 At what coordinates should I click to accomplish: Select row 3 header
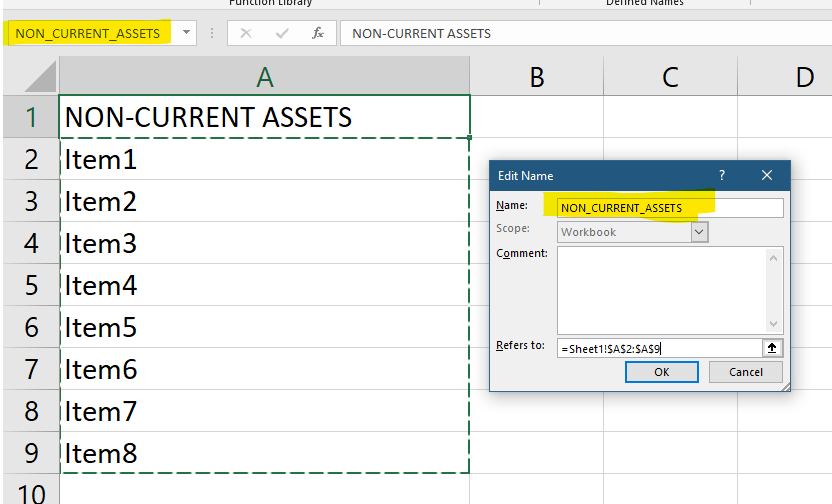coord(31,201)
